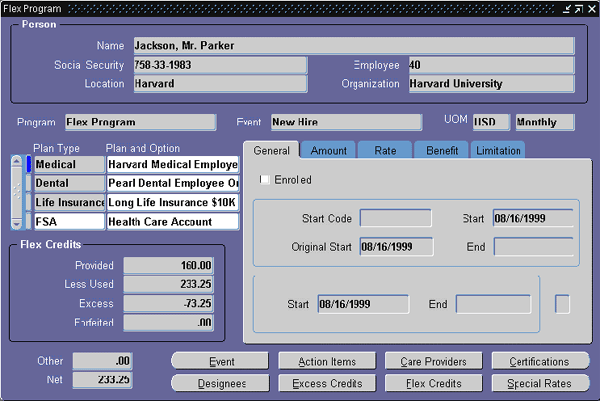600x401 pixels.
Task: Click the Net amount field
Action: 103,380
